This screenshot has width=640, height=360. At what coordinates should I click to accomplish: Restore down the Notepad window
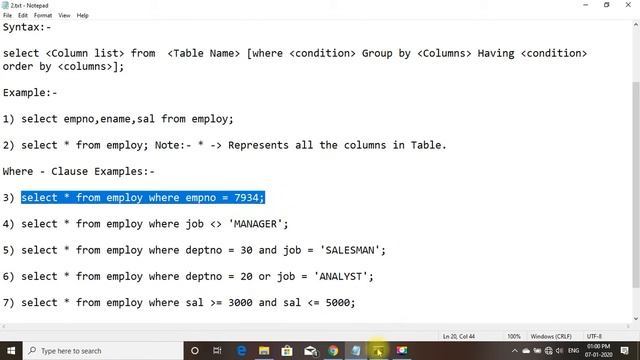tap(607, 5)
